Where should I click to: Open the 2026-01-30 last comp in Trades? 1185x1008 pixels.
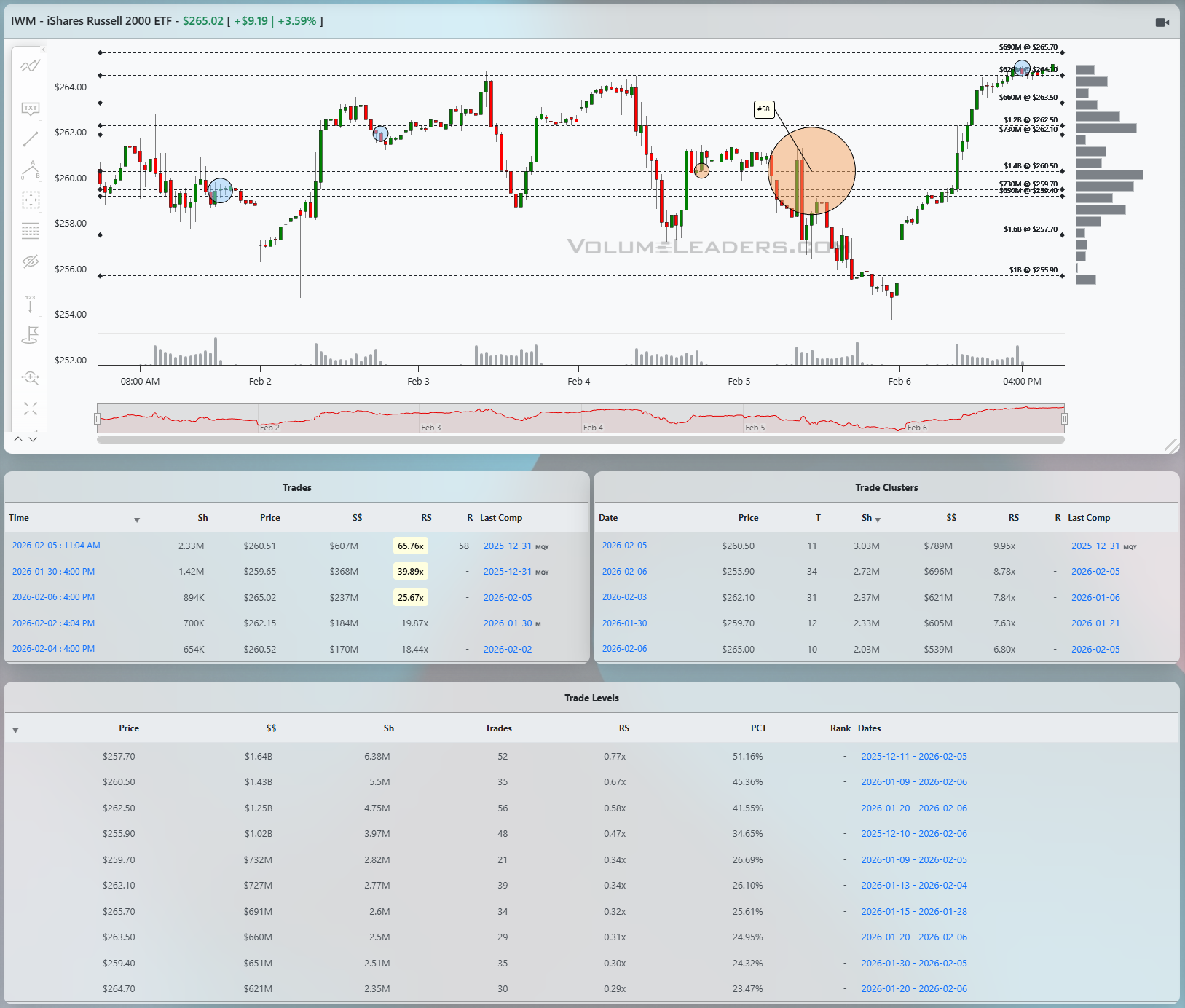[x=508, y=623]
